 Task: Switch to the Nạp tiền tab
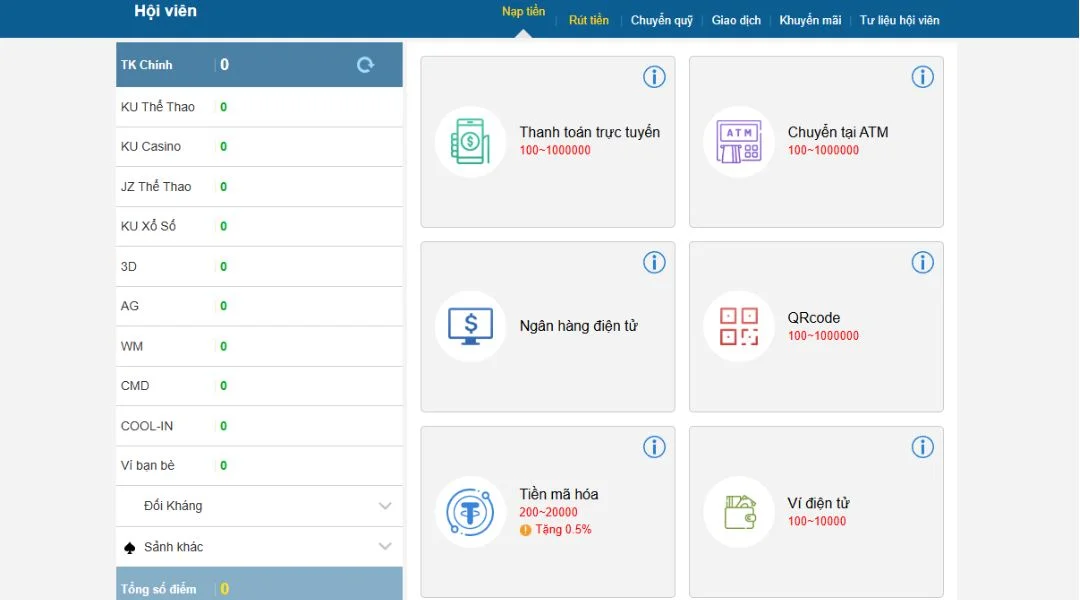[523, 12]
